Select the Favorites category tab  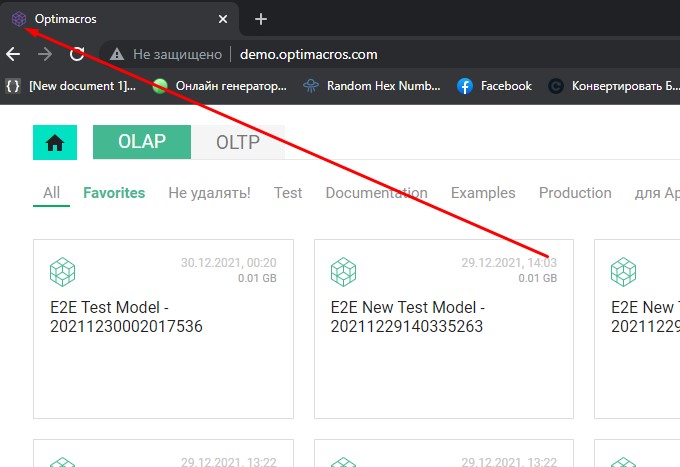point(114,193)
